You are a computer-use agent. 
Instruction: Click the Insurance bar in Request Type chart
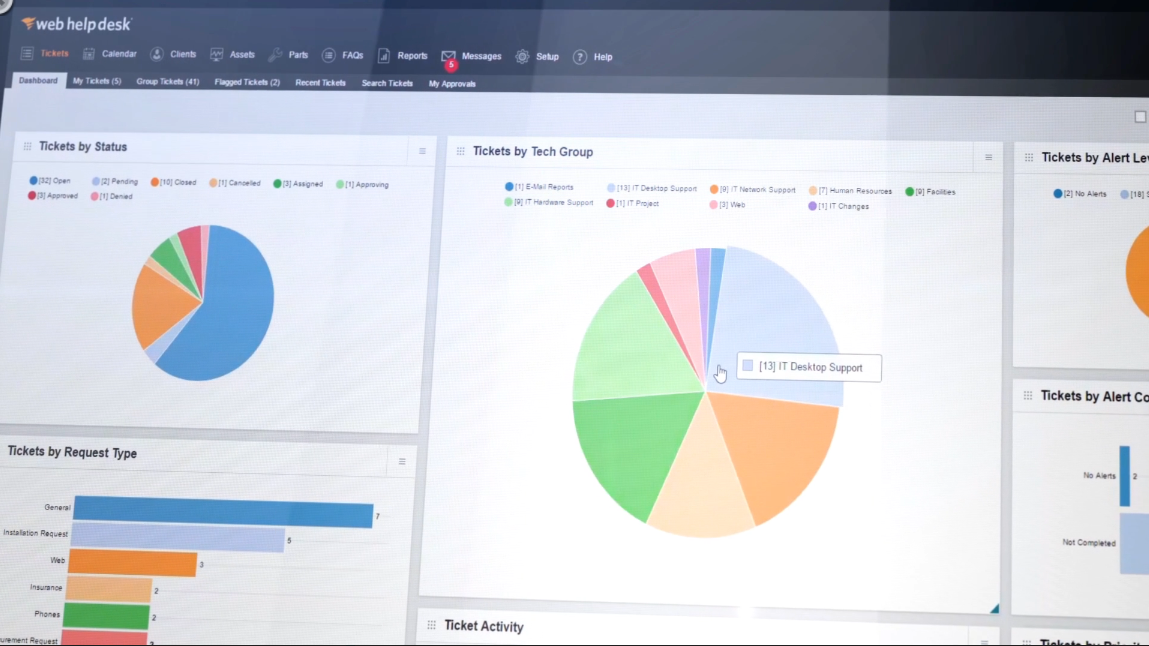coord(108,589)
